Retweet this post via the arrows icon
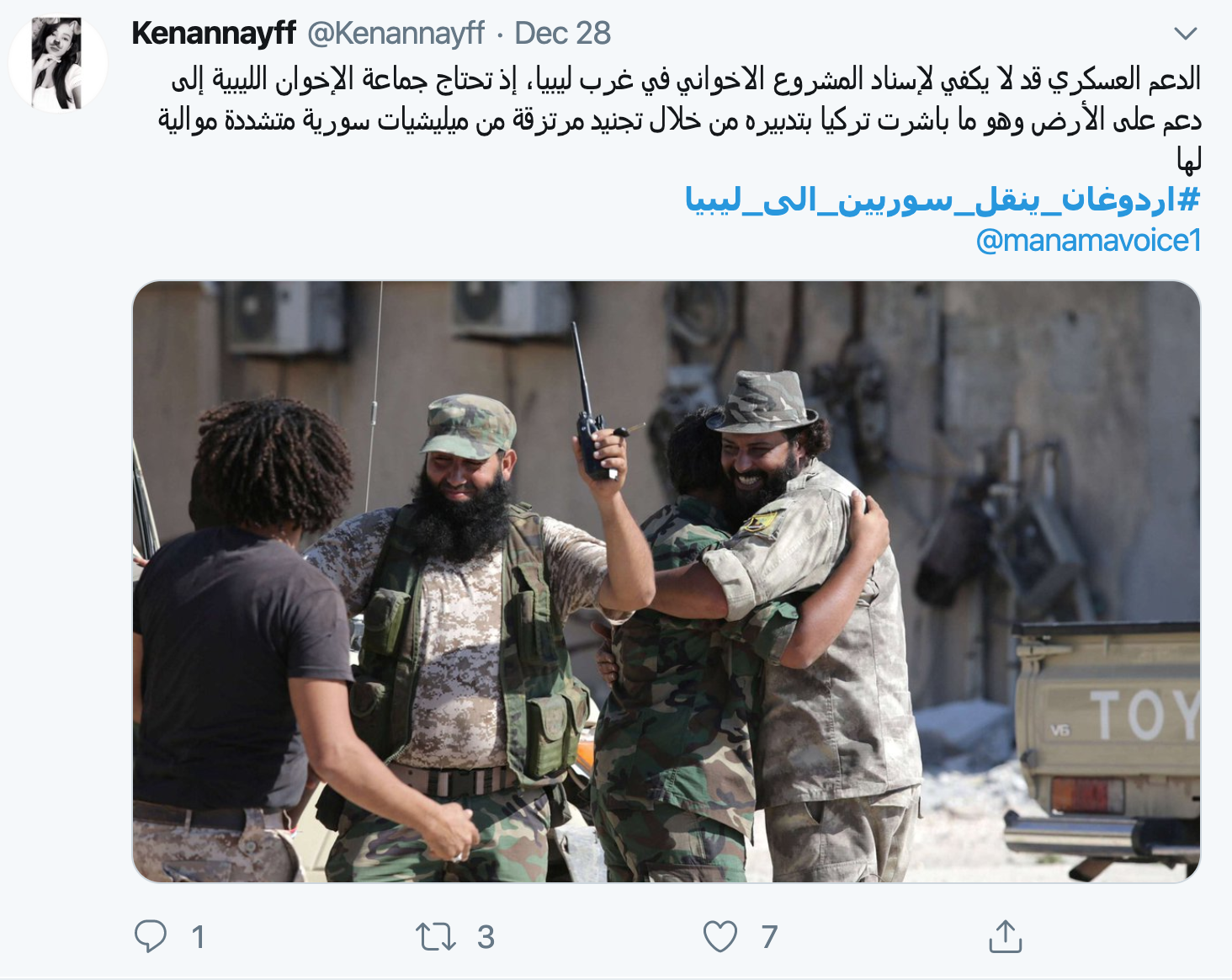 pos(436,936)
